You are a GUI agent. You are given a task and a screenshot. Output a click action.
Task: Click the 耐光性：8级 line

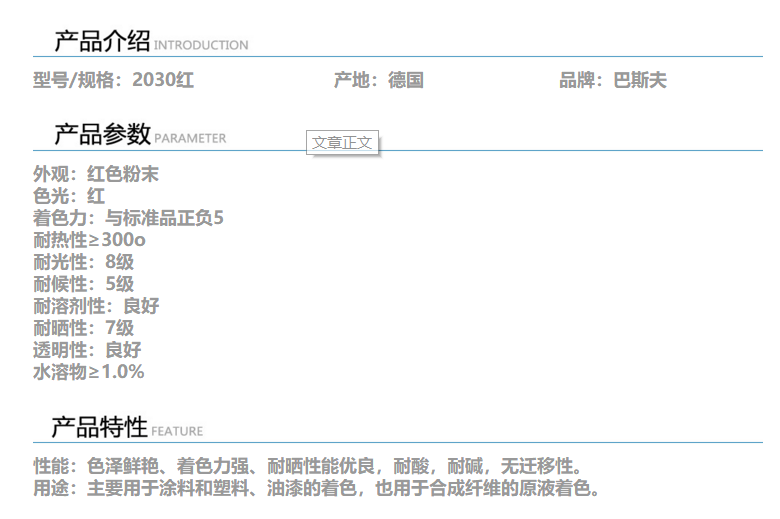(83, 262)
